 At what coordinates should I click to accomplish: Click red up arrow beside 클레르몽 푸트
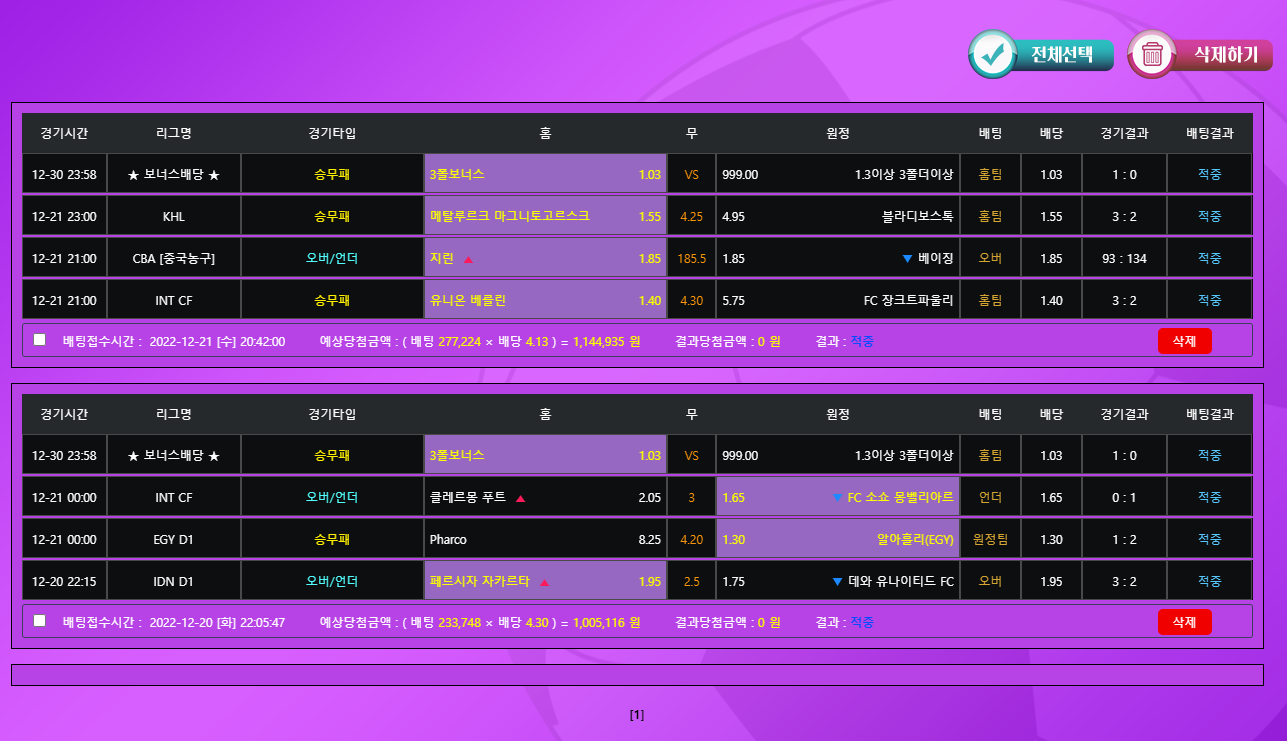point(520,498)
